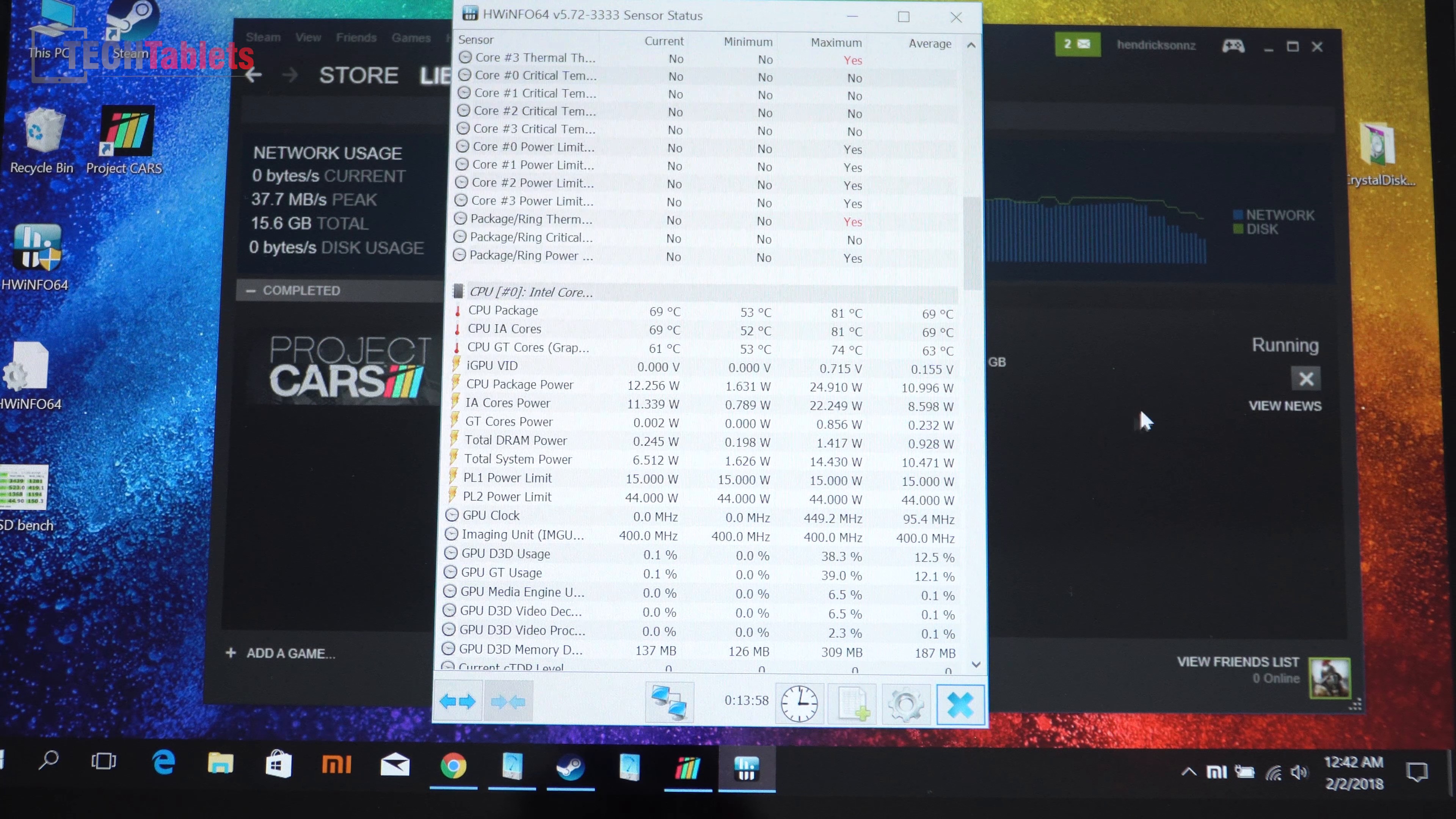Screen dimensions: 1456x819
Task: Open HWiNFO sensor settings gear
Action: click(905, 705)
